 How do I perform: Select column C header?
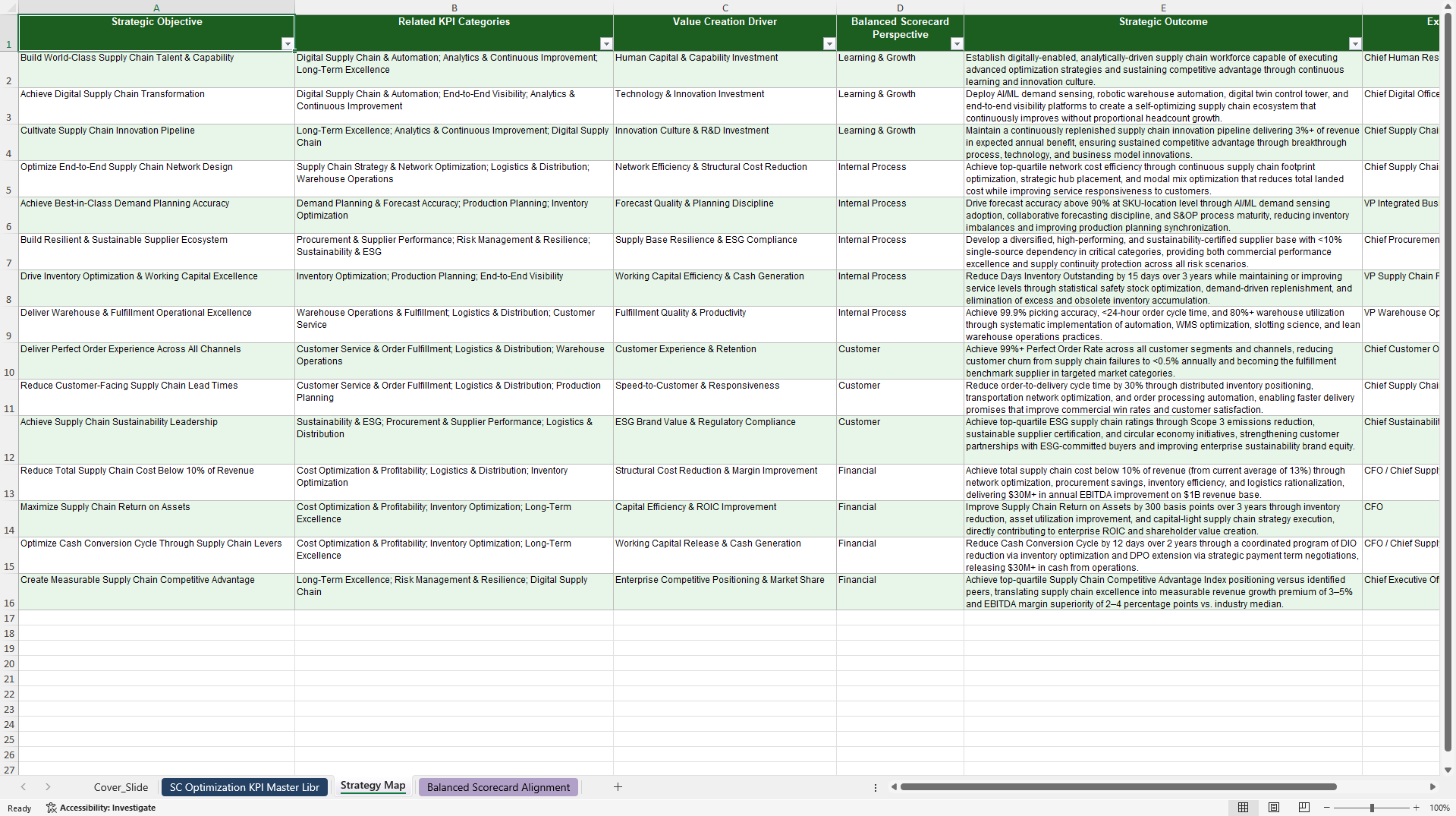(x=725, y=8)
